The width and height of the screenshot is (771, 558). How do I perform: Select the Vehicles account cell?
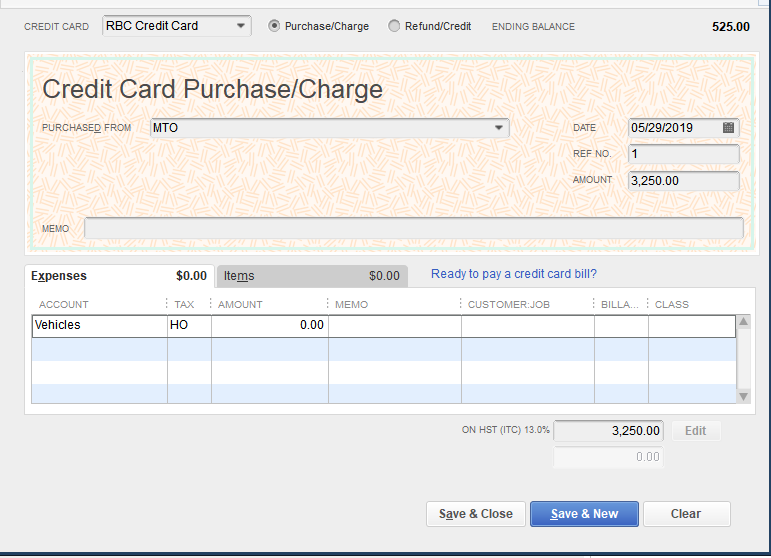click(99, 325)
